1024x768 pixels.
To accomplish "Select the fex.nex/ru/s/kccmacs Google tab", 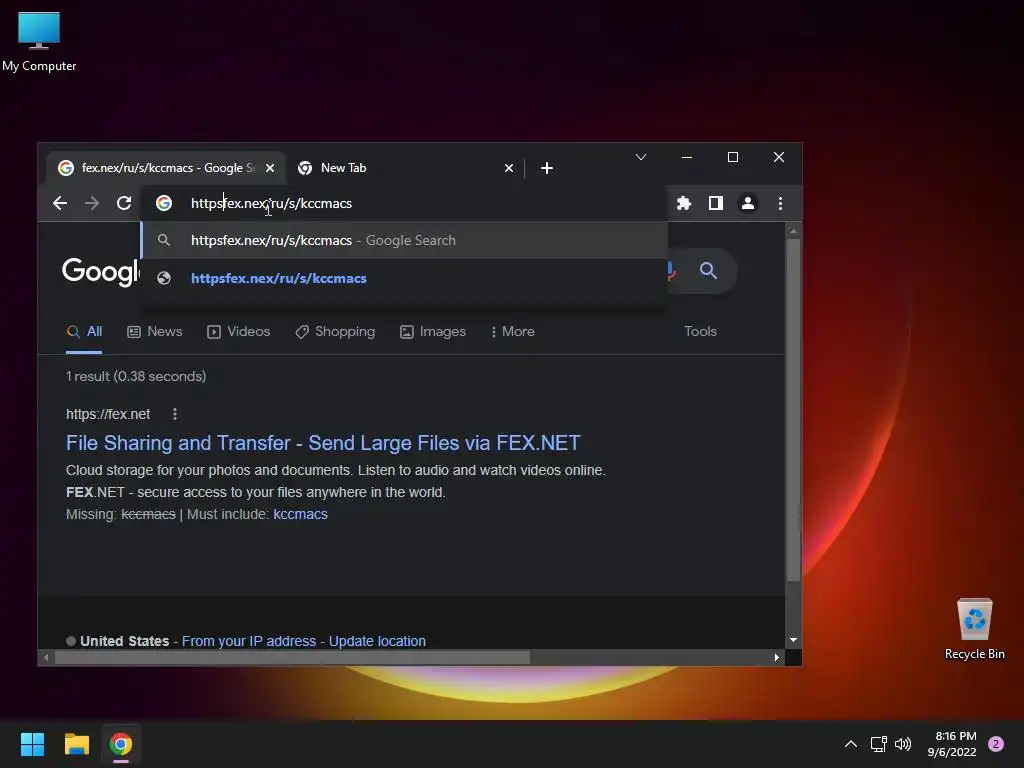I will click(x=167, y=168).
